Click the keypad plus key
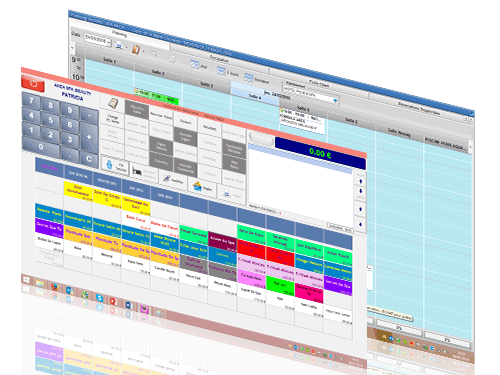500x375 pixels. tap(89, 137)
